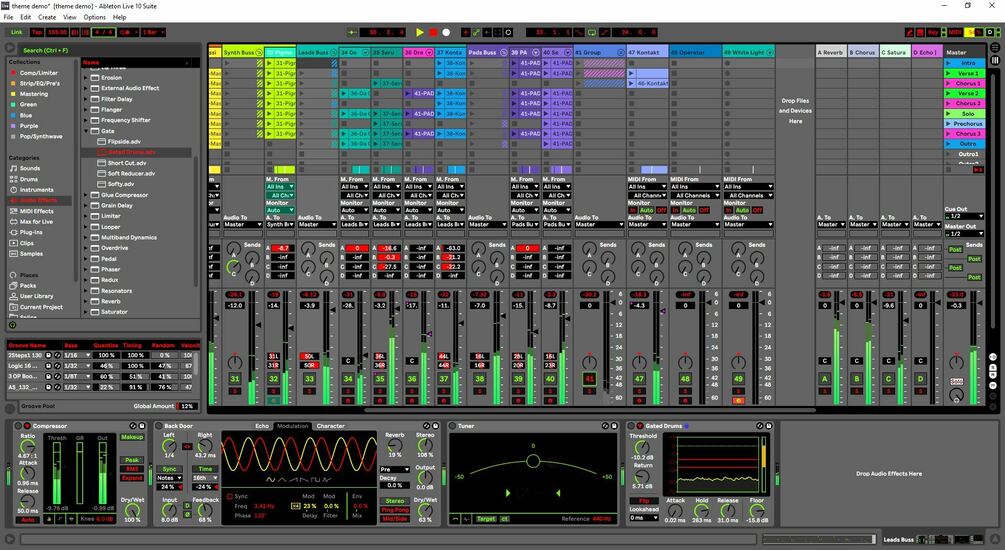Toggle track 48 activator button

(685, 379)
